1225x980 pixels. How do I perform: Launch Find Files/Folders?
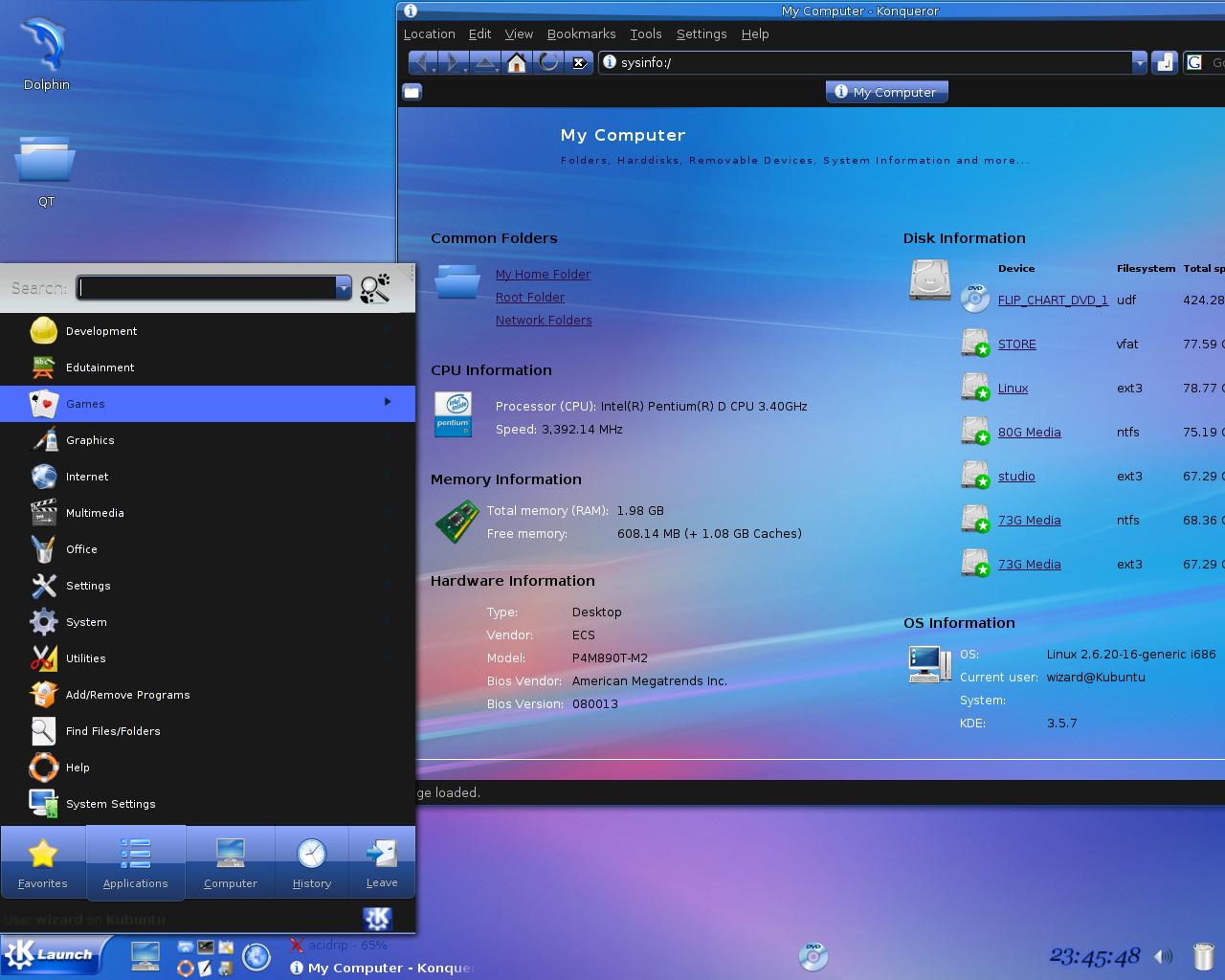point(208,730)
